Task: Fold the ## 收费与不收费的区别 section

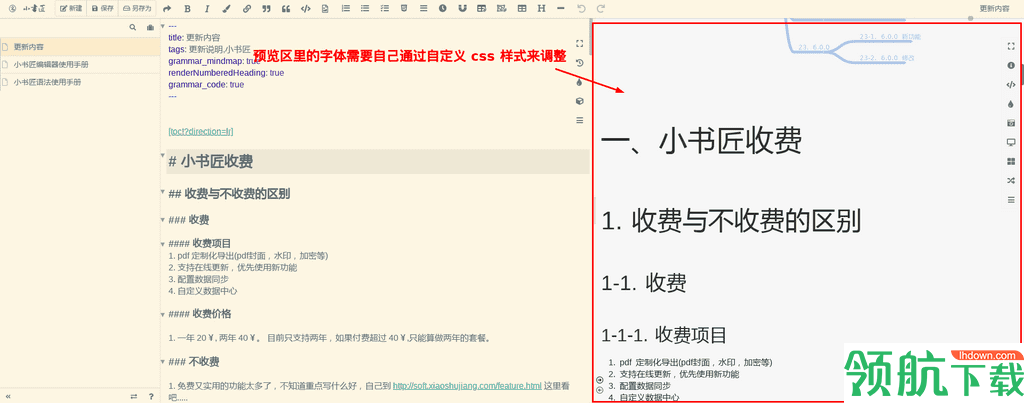Action: 163,191
